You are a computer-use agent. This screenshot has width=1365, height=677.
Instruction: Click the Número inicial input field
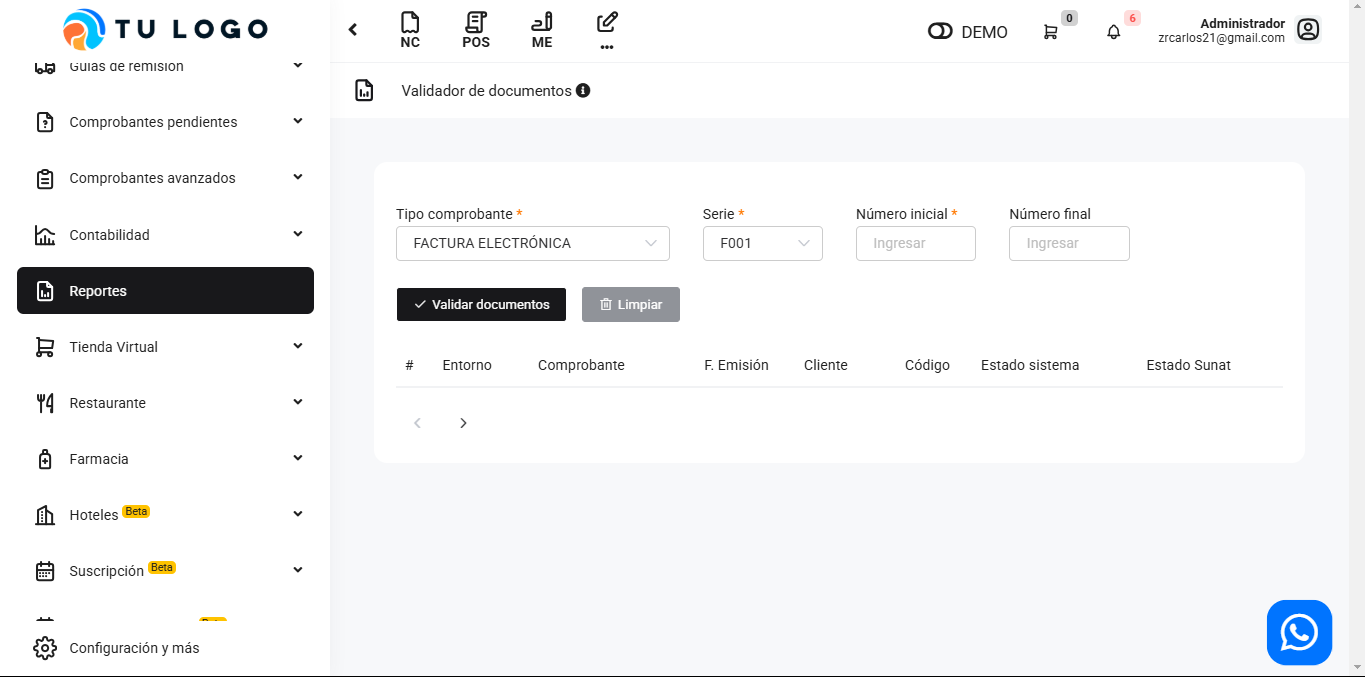[x=915, y=243]
